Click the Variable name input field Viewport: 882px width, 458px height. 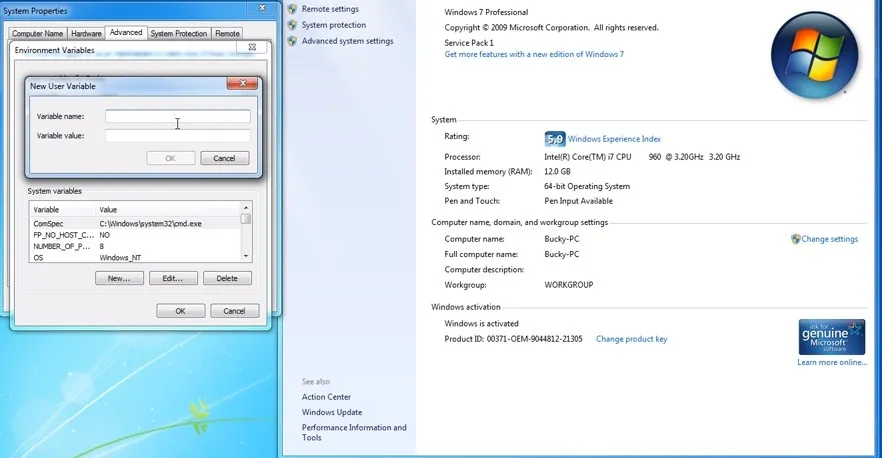178,116
